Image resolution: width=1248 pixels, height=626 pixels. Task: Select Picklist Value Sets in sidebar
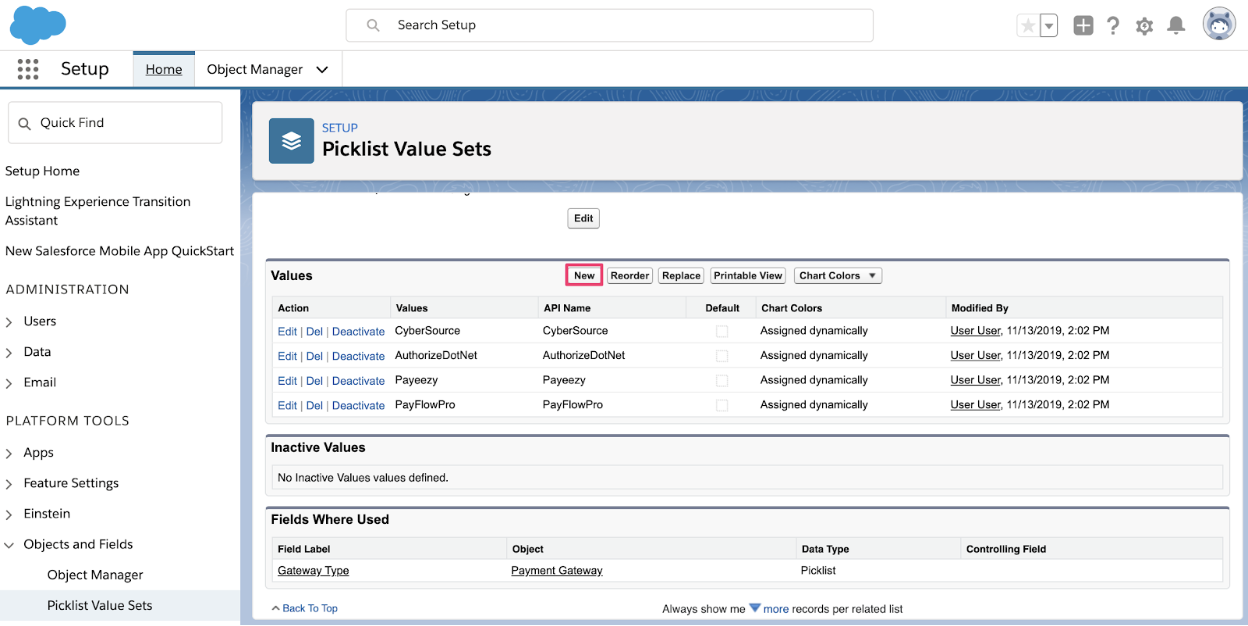click(x=100, y=605)
